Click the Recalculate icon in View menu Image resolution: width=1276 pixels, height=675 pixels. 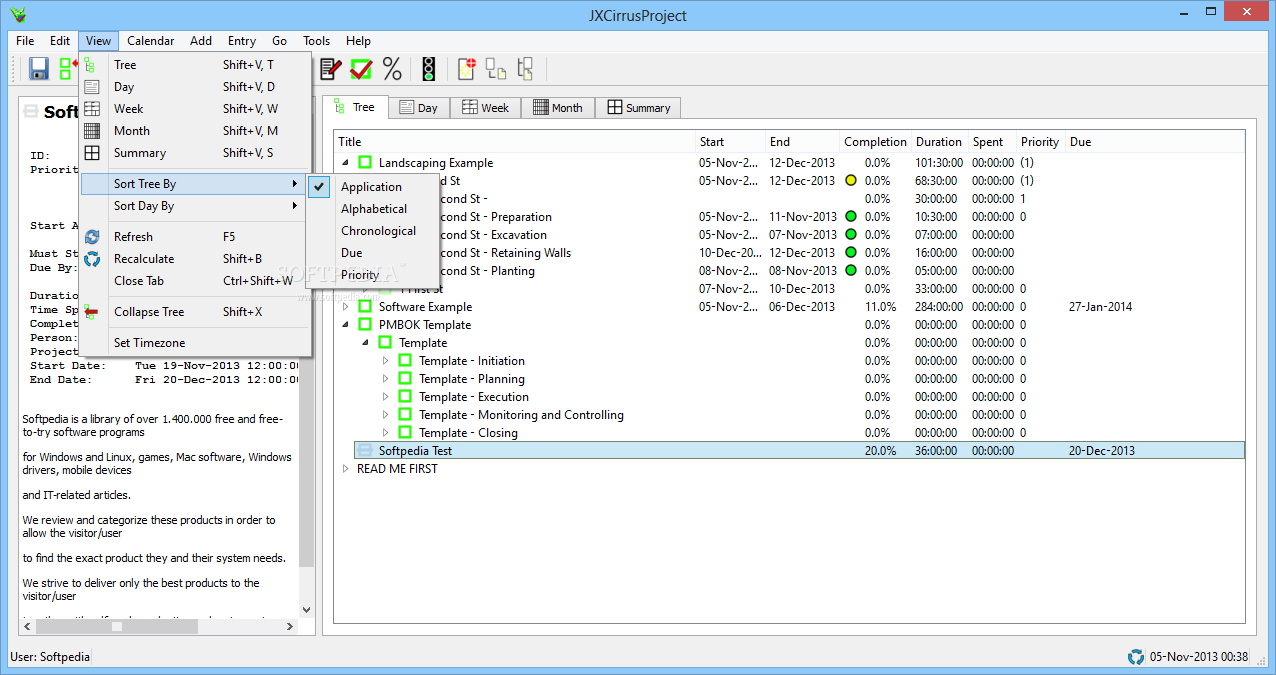click(x=92, y=259)
